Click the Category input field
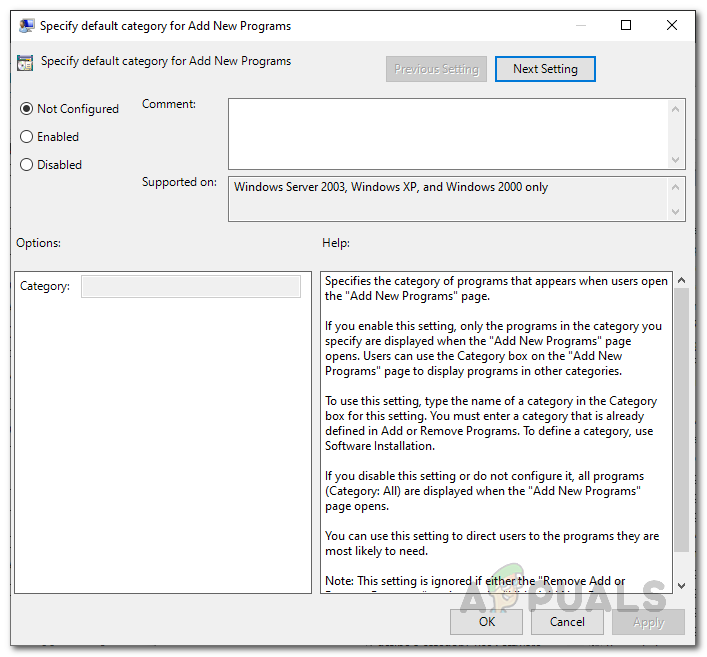This screenshot has height=657, width=707. [x=191, y=286]
